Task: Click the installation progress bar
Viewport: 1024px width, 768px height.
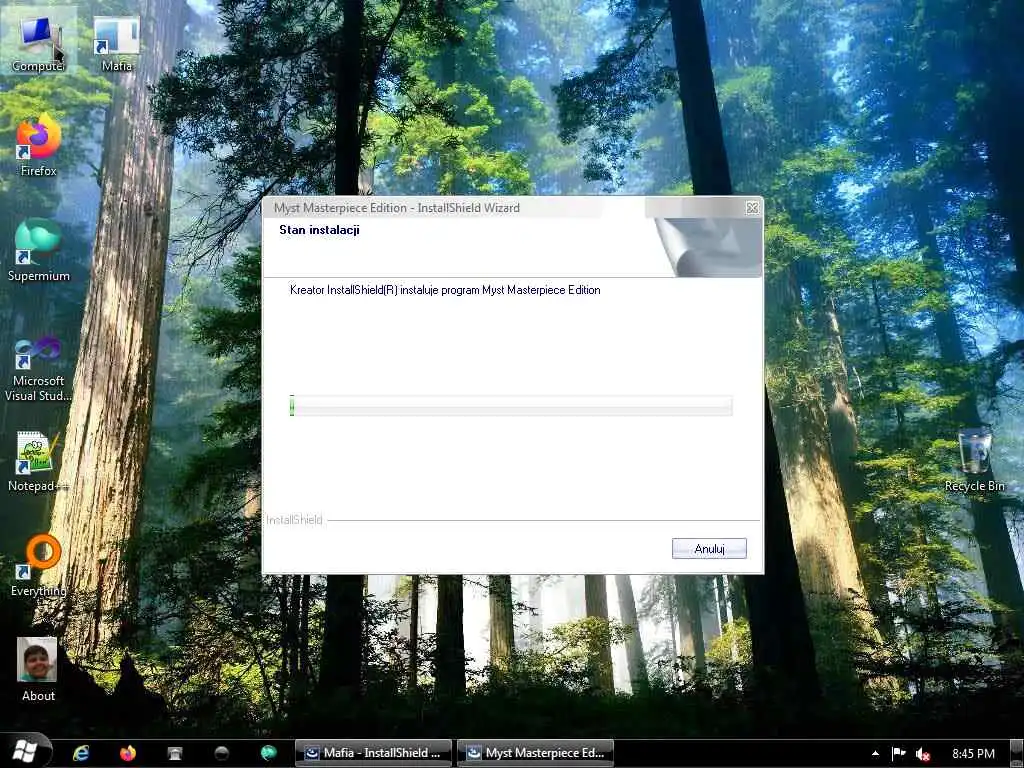Action: [511, 406]
